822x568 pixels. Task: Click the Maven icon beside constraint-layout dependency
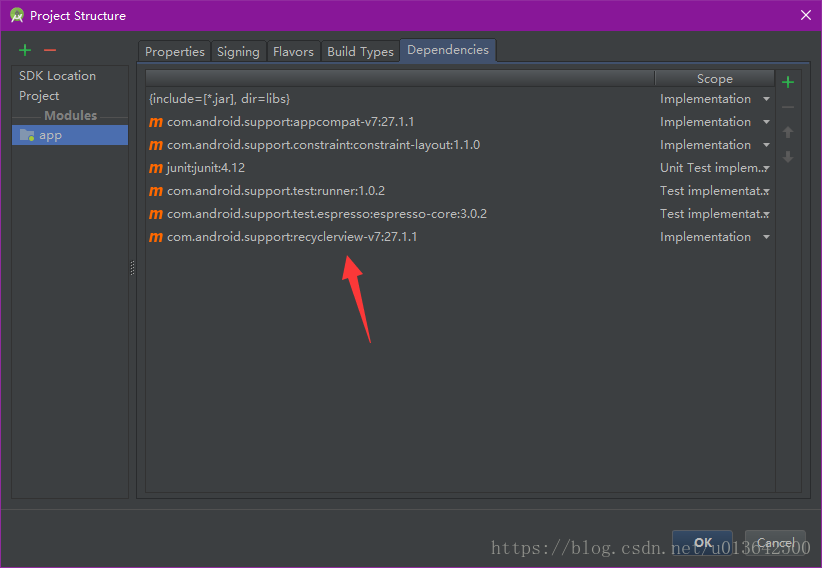[x=156, y=145]
